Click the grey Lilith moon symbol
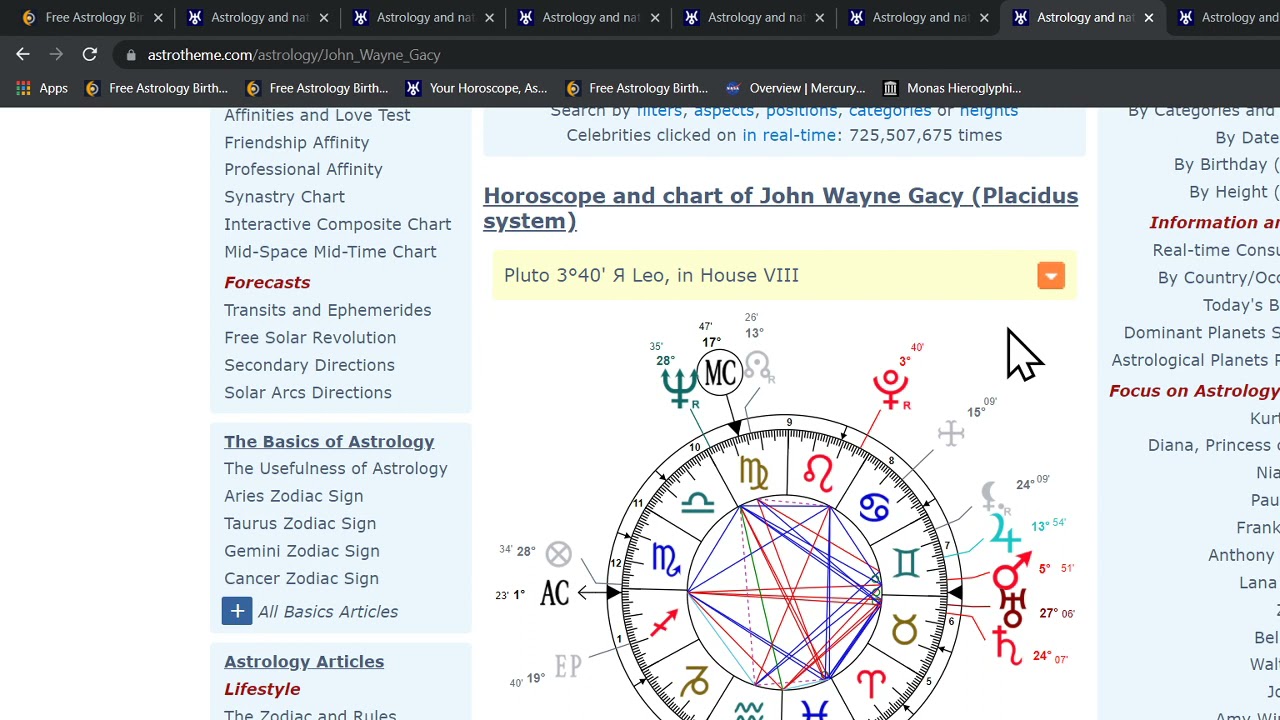This screenshot has width=1280, height=720. pos(990,494)
